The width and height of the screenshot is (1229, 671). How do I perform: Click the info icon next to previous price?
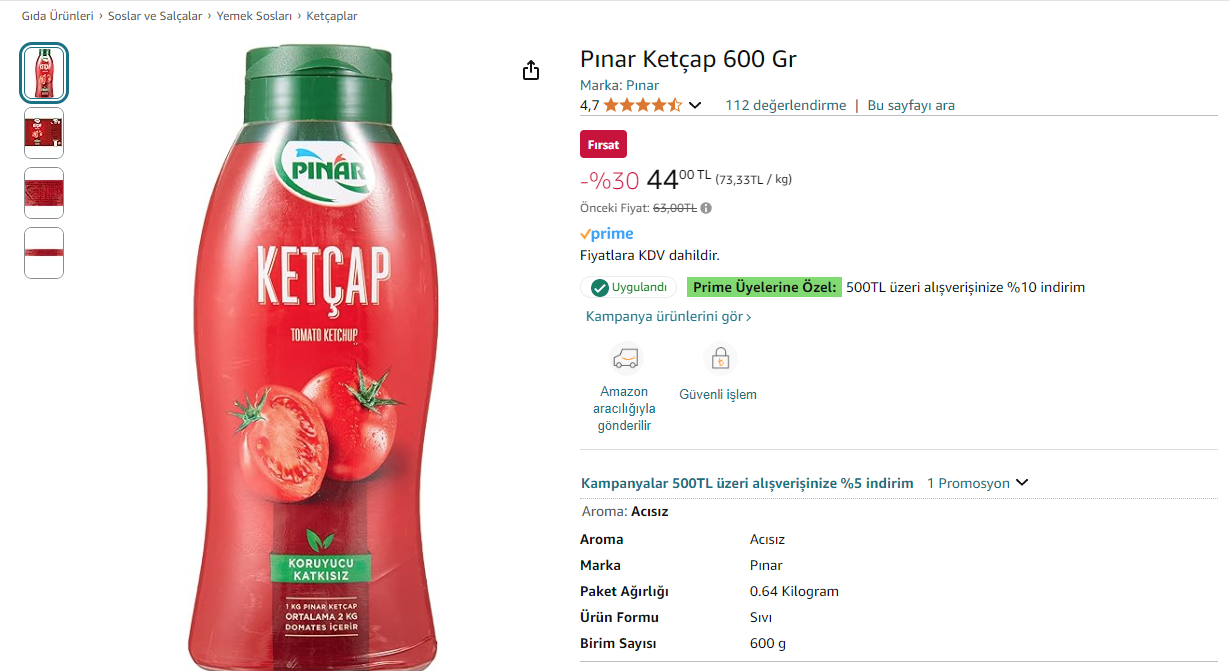point(706,208)
